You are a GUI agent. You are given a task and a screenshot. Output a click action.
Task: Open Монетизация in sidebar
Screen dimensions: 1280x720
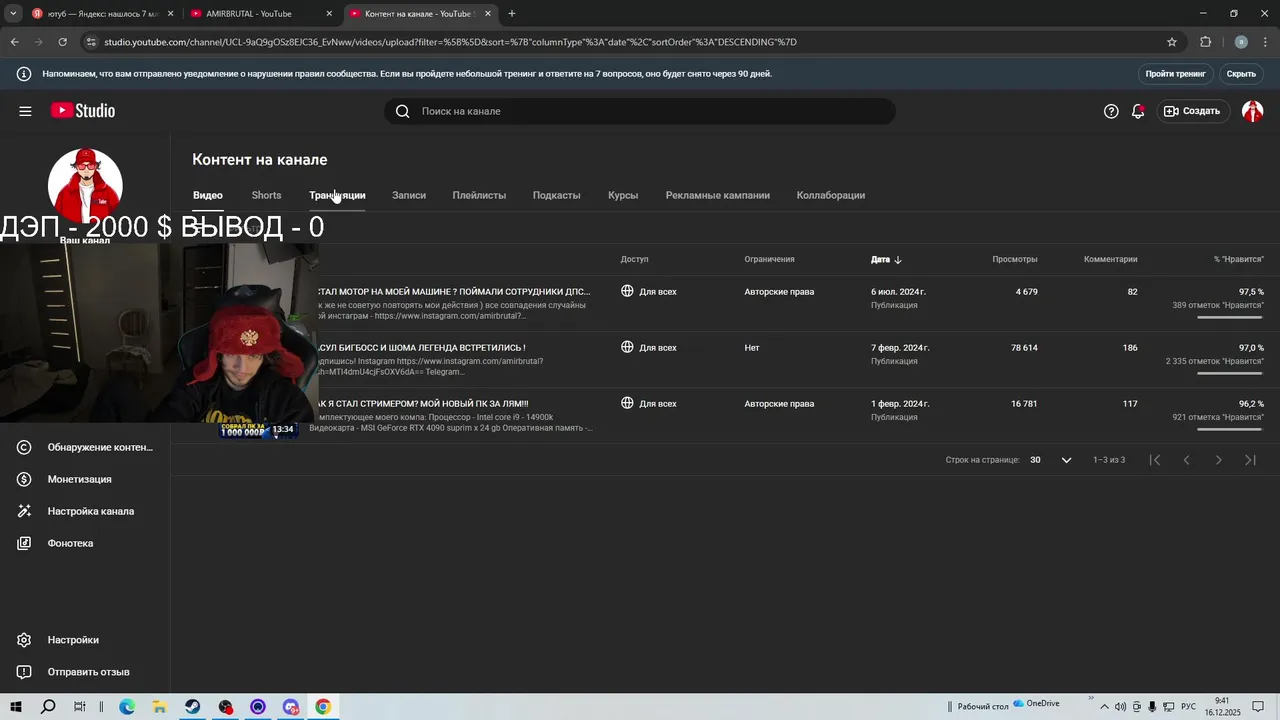[85, 479]
